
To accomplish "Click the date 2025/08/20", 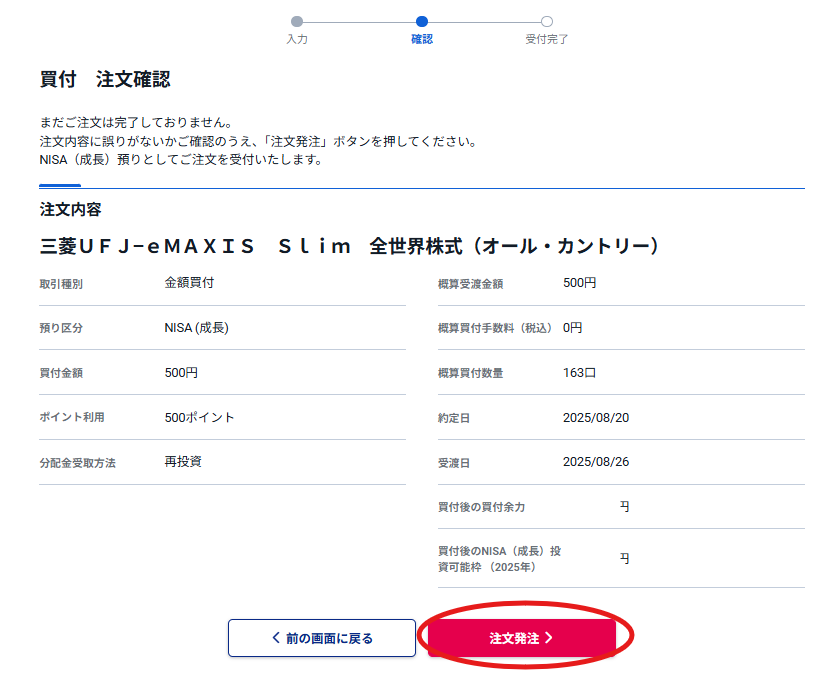I will (x=596, y=418).
